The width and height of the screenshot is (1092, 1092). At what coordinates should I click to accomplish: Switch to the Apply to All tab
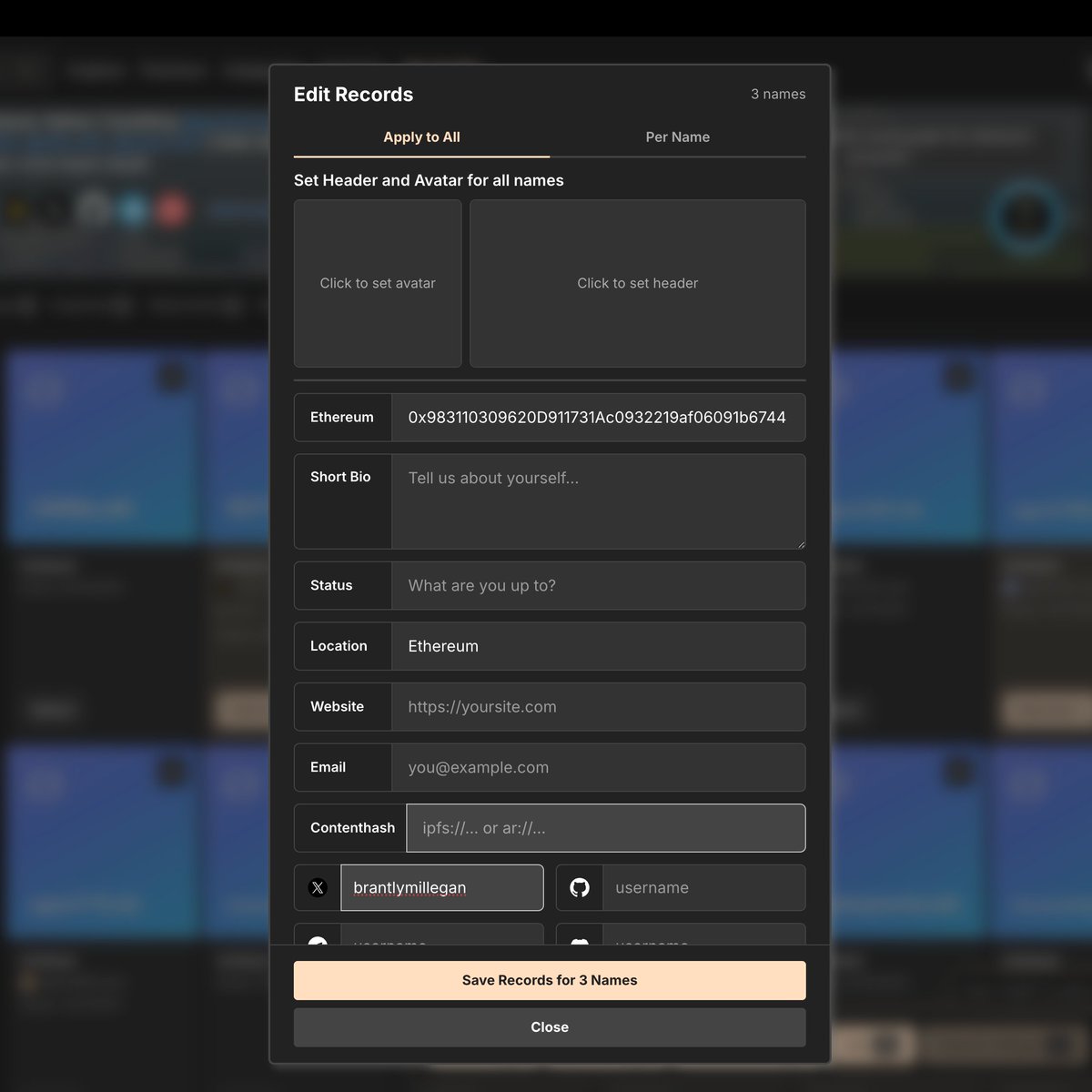[421, 137]
